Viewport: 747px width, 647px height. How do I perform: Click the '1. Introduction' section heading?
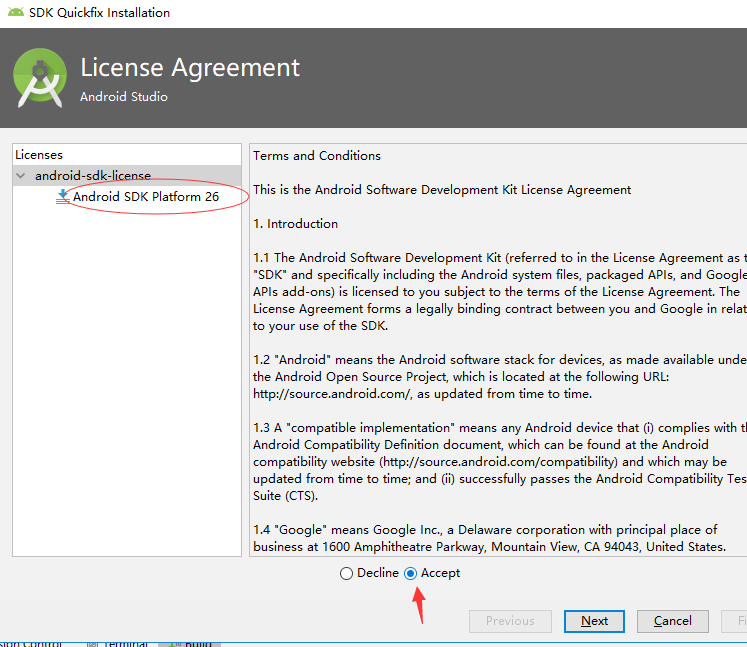pos(295,223)
